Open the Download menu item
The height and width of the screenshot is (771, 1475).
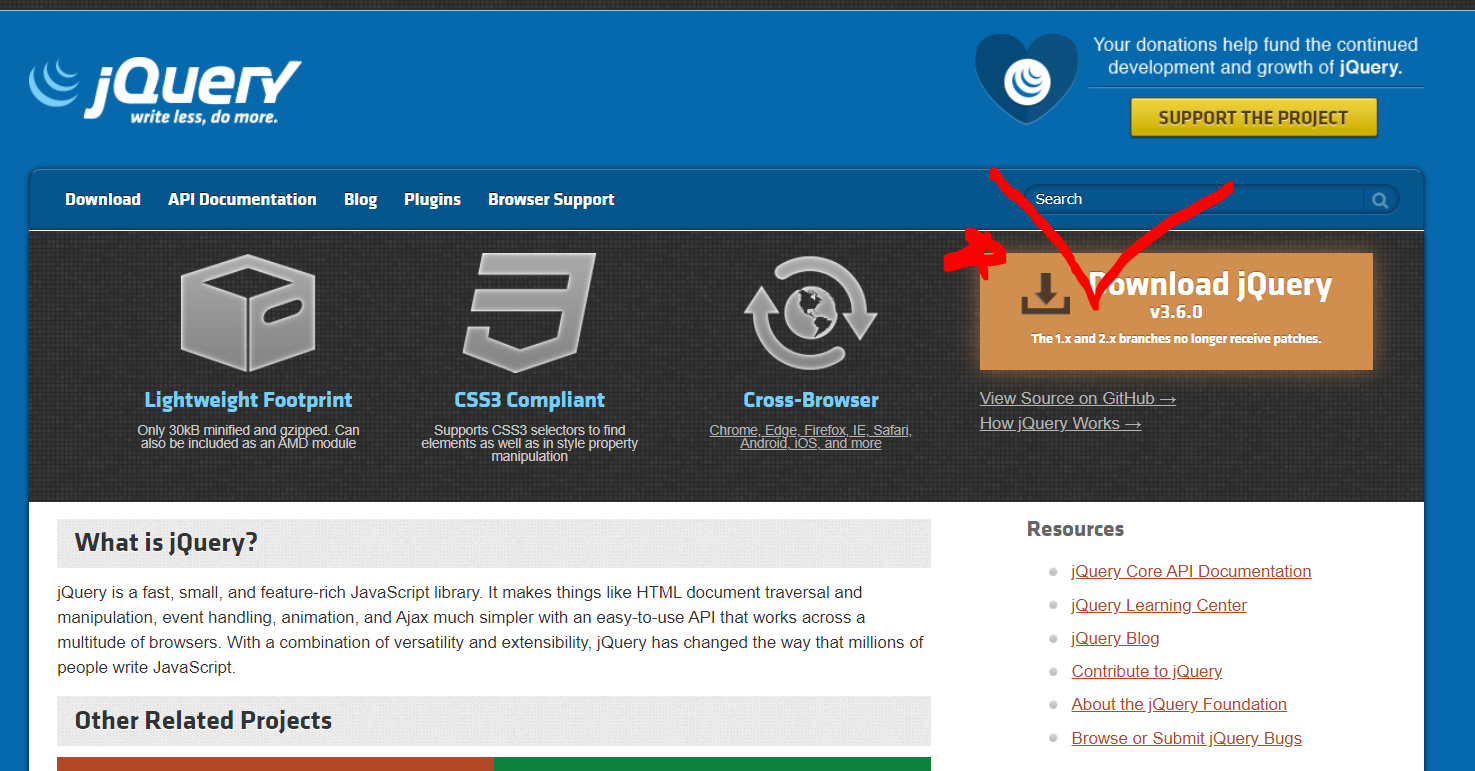pyautogui.click(x=103, y=200)
